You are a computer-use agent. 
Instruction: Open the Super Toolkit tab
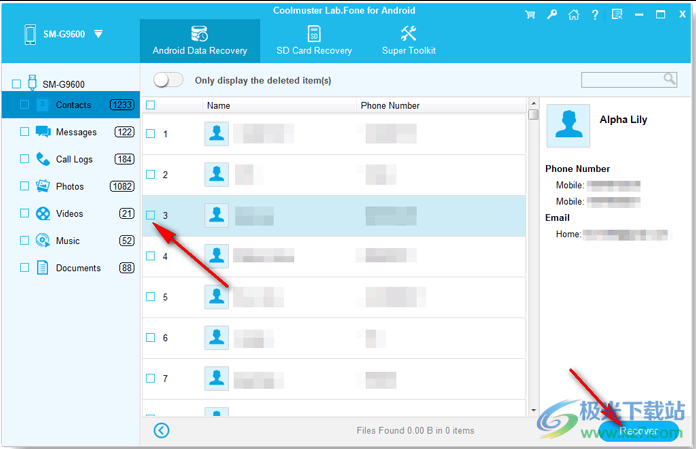tap(408, 41)
